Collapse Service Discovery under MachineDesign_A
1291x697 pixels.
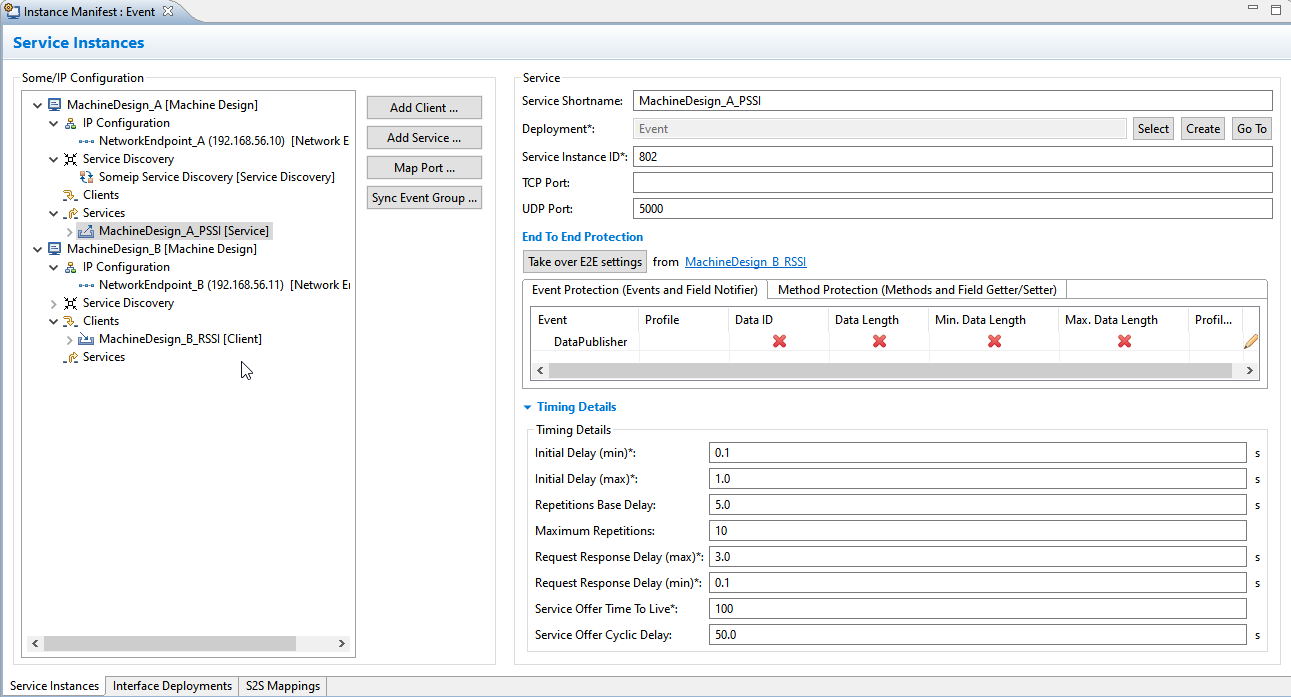pos(54,159)
